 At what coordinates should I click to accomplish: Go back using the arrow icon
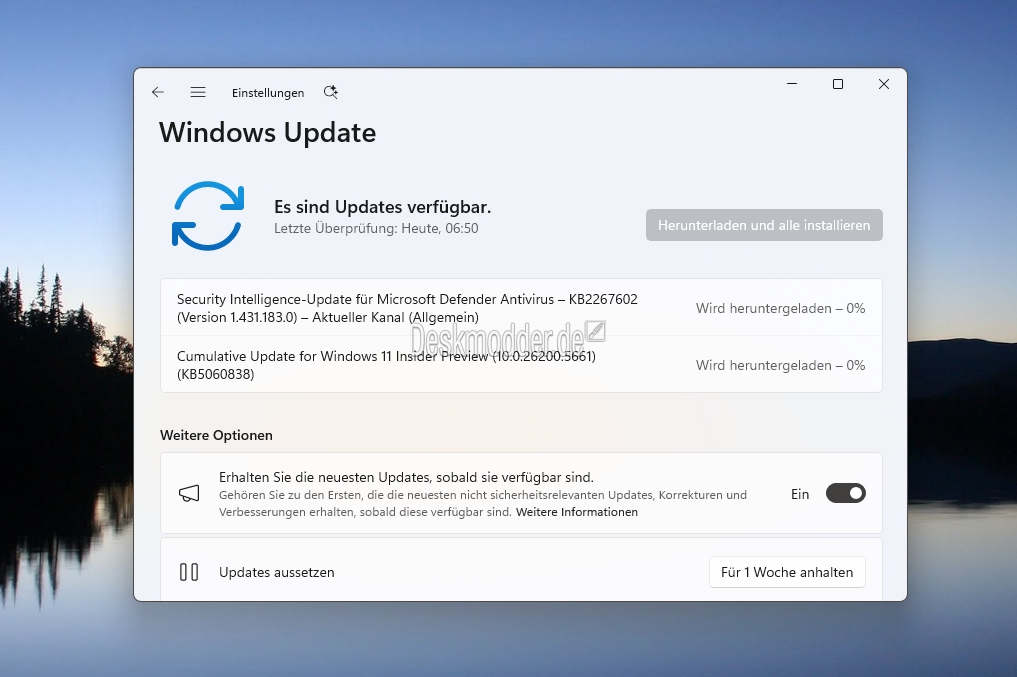pos(158,92)
